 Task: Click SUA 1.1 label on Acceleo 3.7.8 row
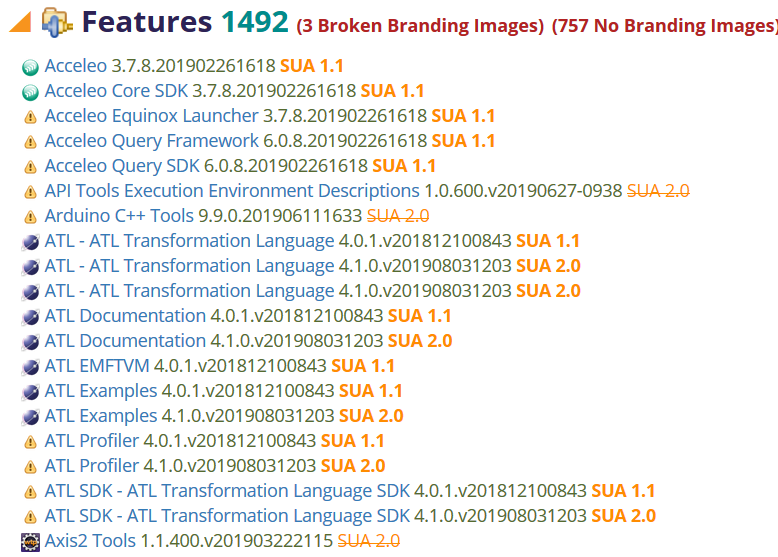[312, 66]
